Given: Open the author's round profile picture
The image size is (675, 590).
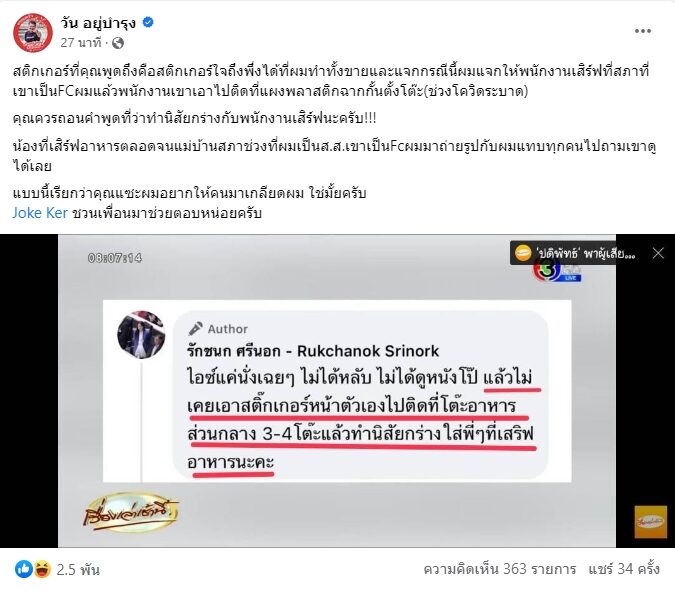Looking at the screenshot, I should (x=33, y=33).
